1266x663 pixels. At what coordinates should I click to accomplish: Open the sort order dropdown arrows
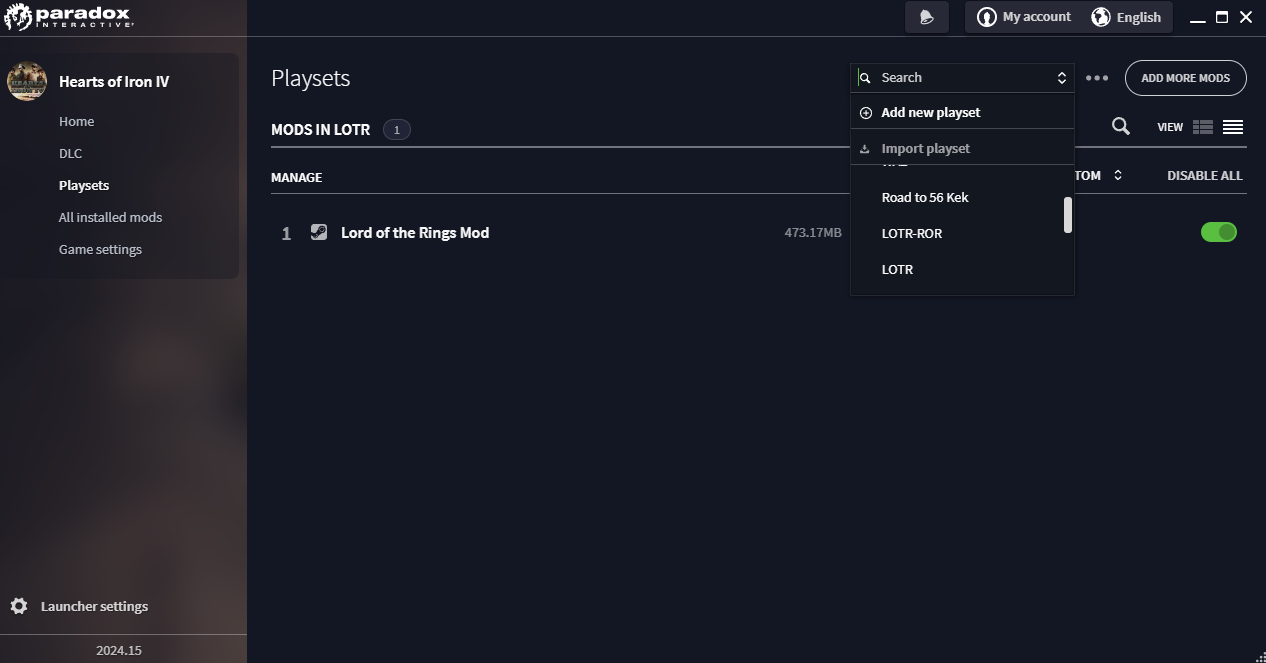(x=1117, y=175)
